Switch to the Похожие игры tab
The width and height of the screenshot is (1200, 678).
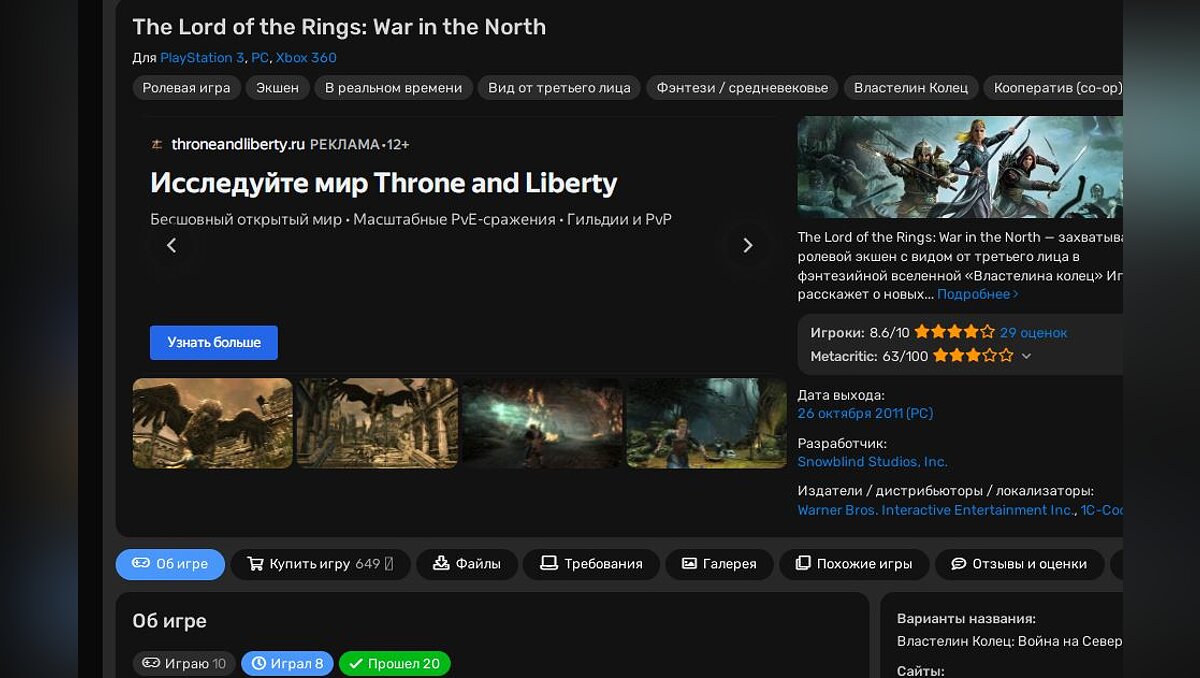[854, 564]
